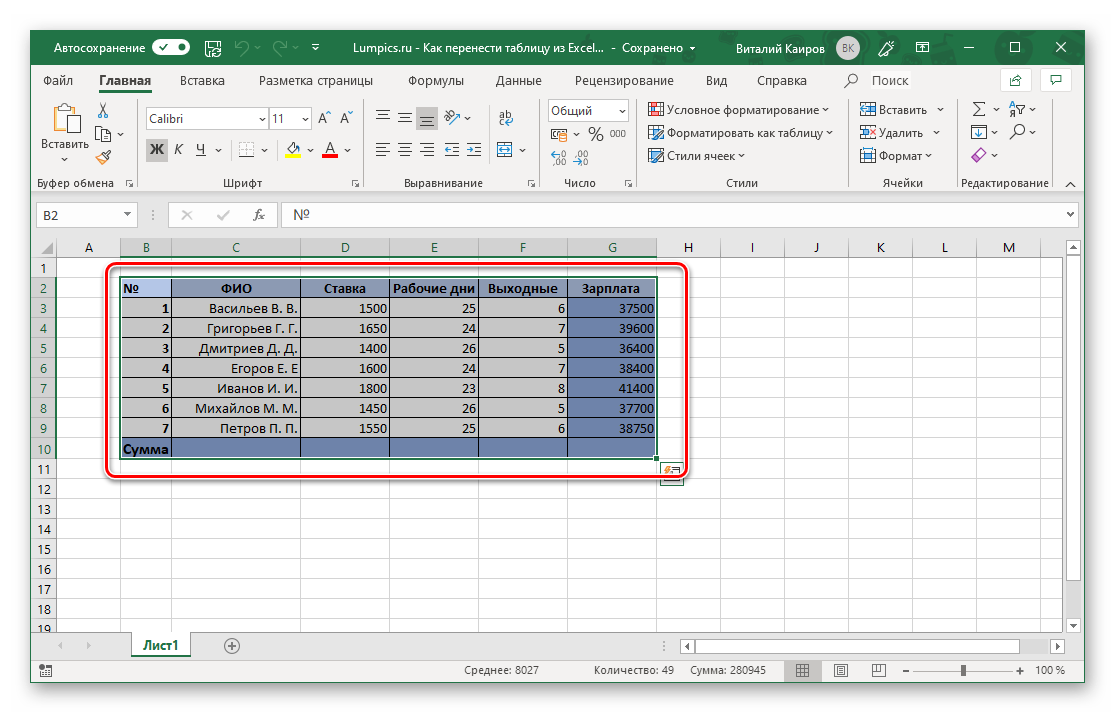Select the Лист1 sheet tab
This screenshot has height=713, width=1115.
pyautogui.click(x=161, y=645)
